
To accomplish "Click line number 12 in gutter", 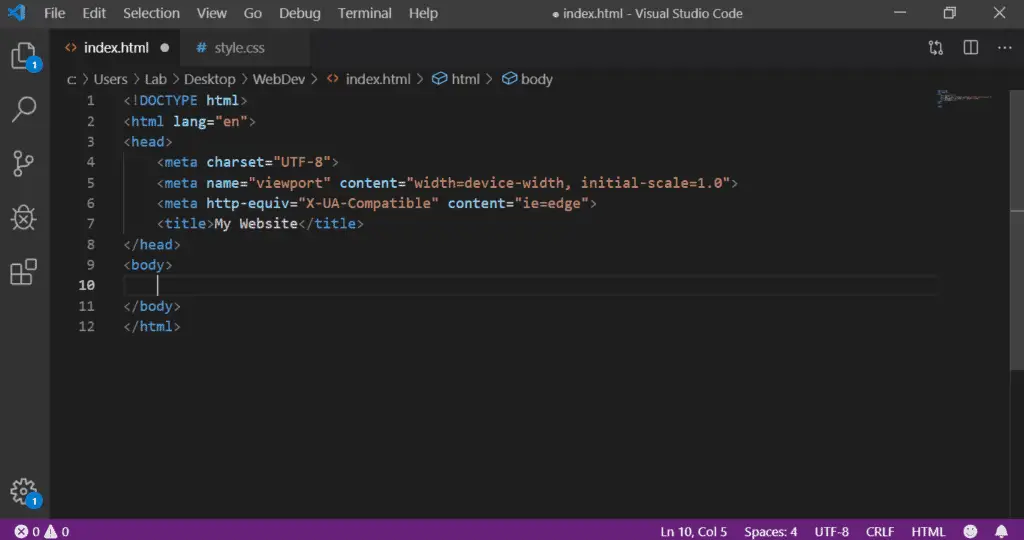I will [x=86, y=326].
